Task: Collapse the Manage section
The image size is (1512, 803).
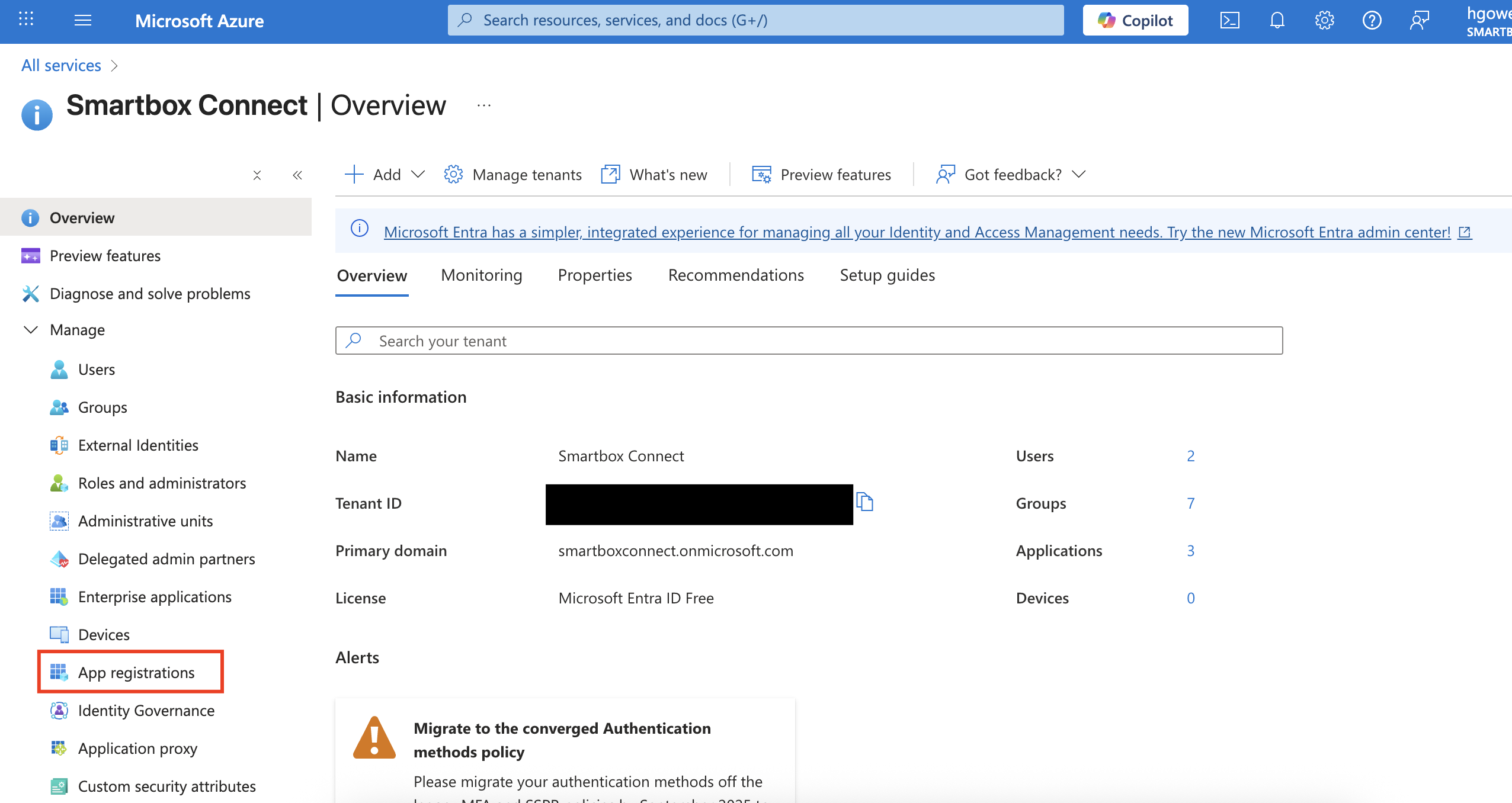Action: [31, 330]
